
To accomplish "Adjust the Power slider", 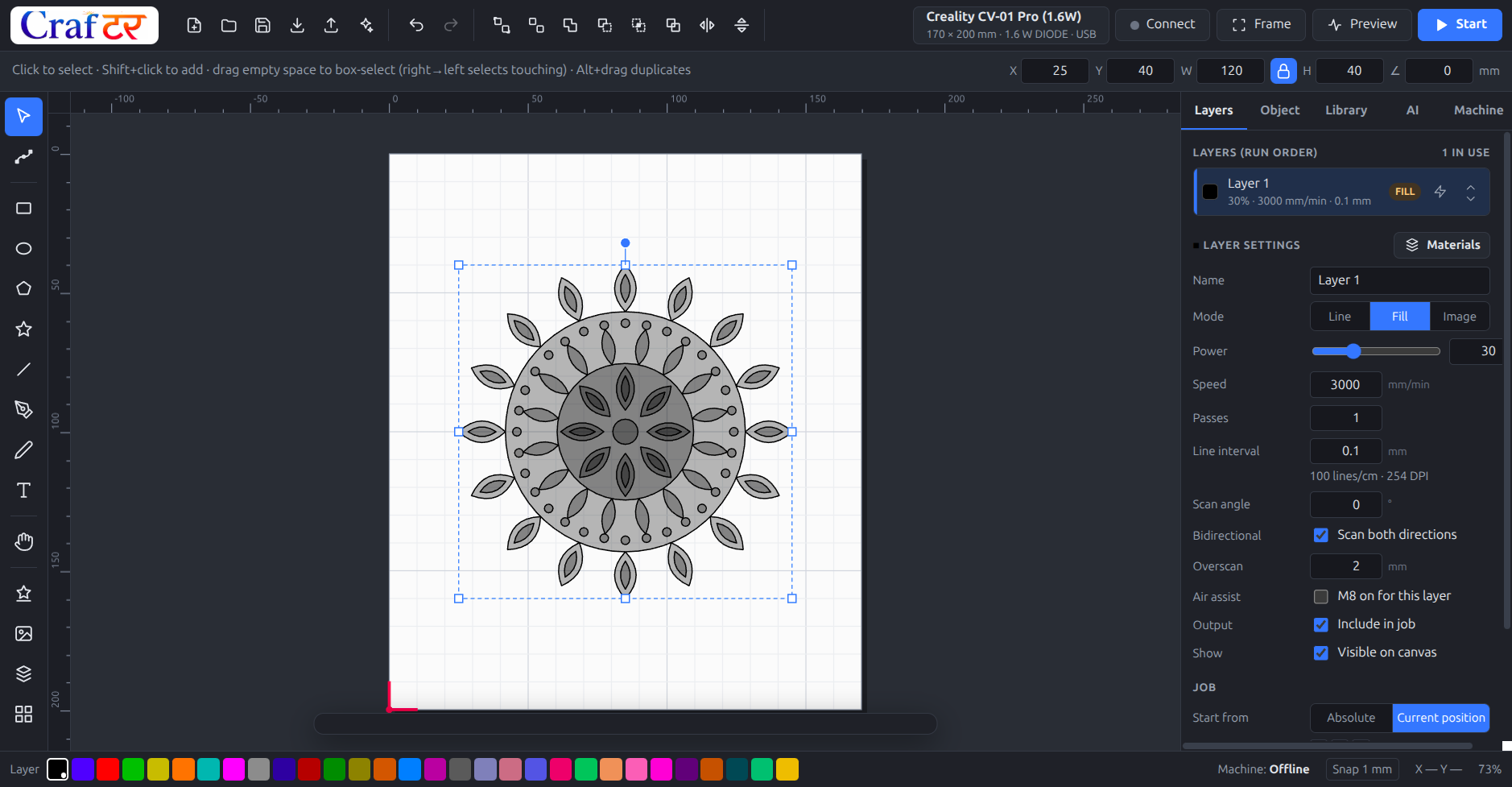I will click(x=1375, y=351).
